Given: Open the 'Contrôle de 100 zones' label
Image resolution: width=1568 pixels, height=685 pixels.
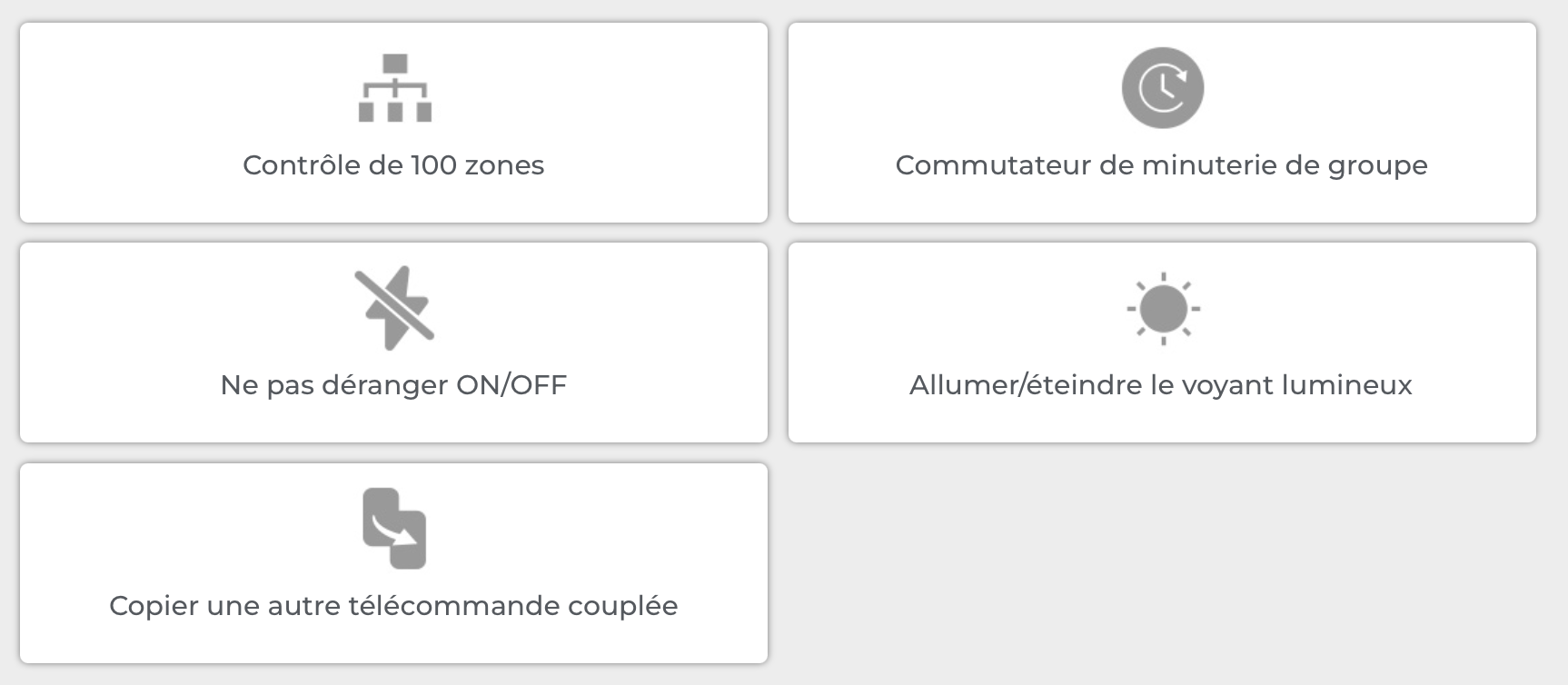Looking at the screenshot, I should pos(393,165).
